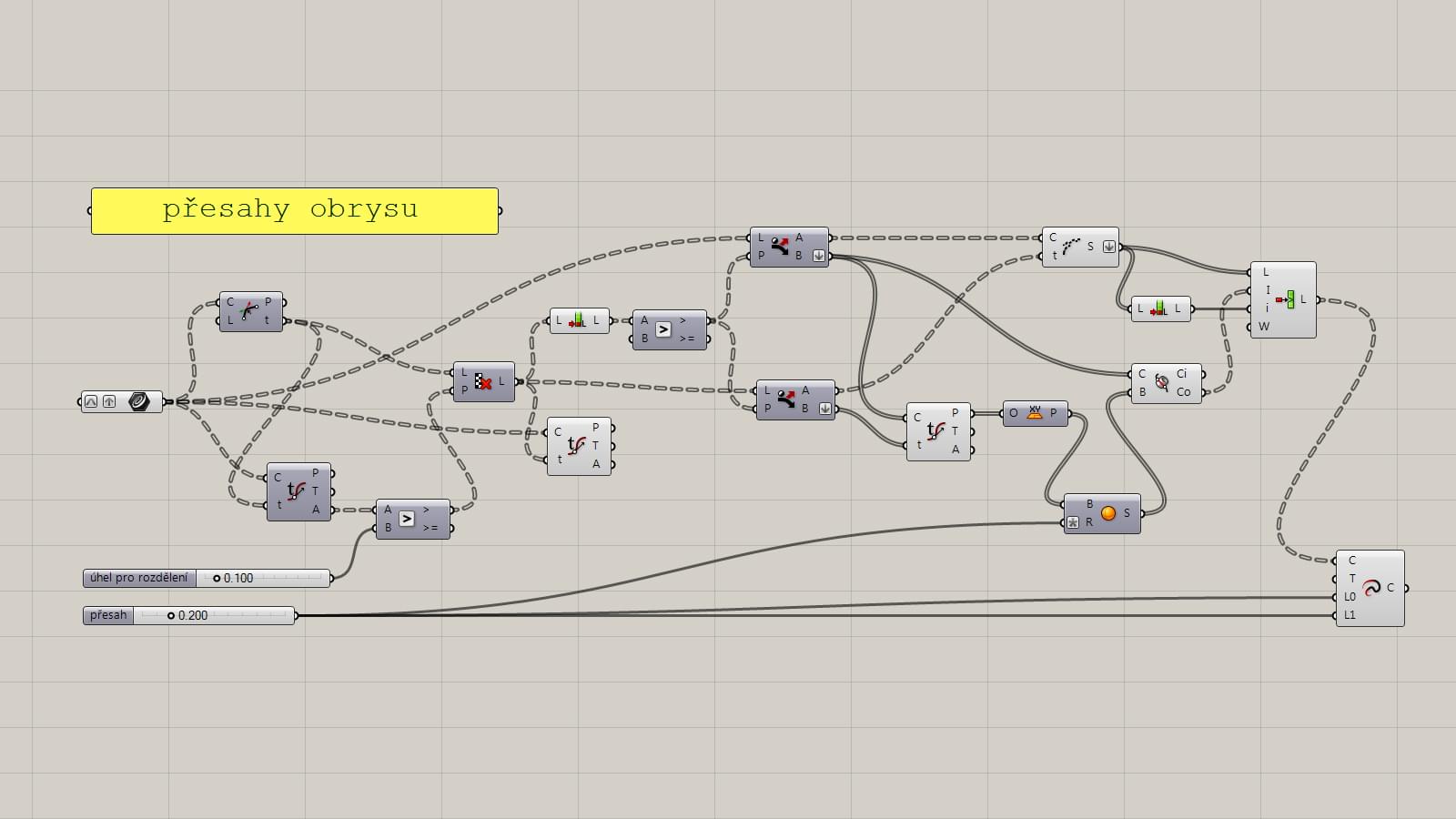Select Larger Than component wired to úhel slider
1456x819 pixels.
tap(407, 519)
